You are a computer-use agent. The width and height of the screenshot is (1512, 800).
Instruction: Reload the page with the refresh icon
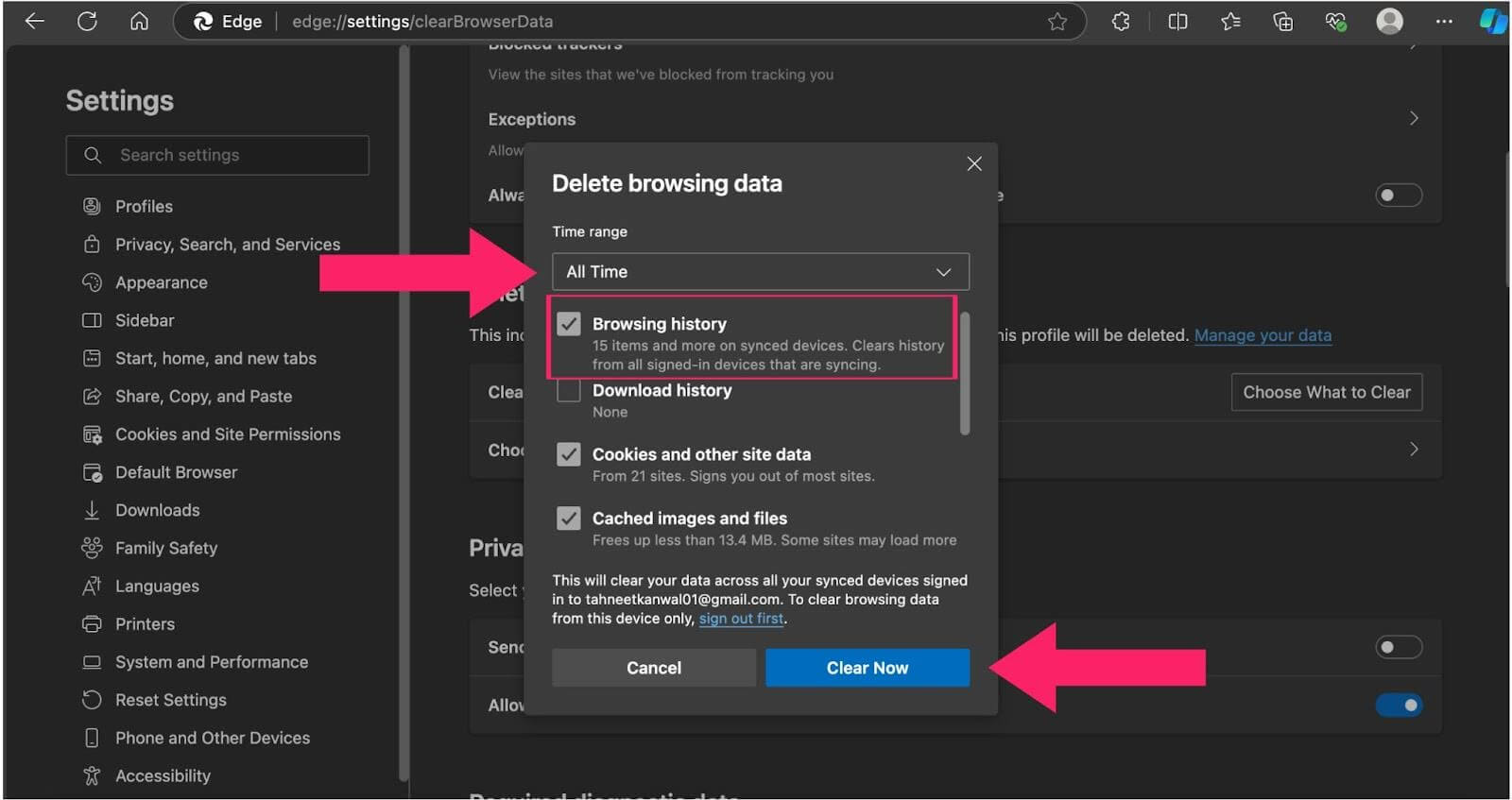click(87, 21)
